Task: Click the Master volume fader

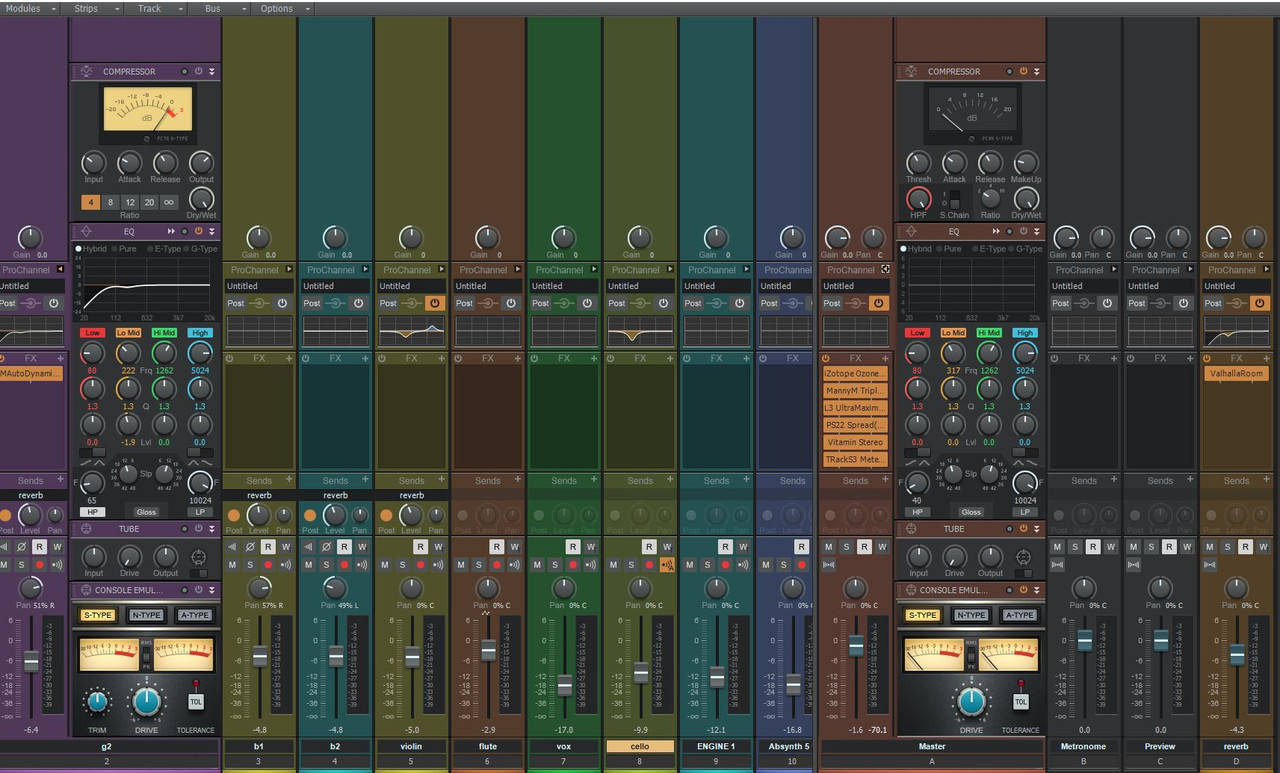Action: click(856, 647)
